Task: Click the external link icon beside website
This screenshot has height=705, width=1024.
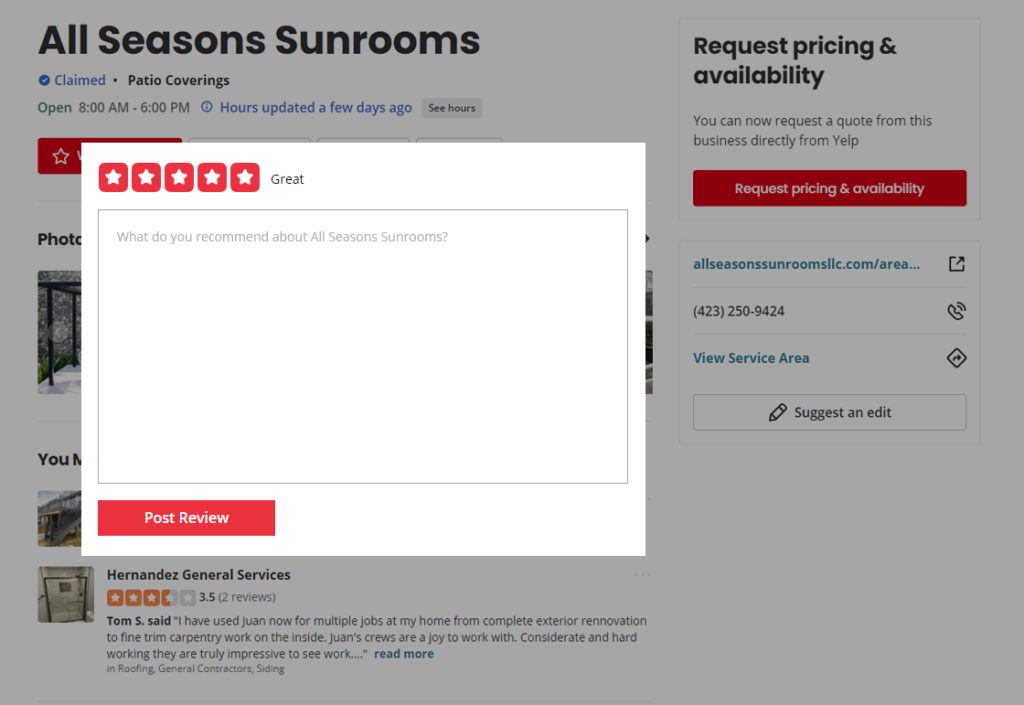Action: (957, 264)
